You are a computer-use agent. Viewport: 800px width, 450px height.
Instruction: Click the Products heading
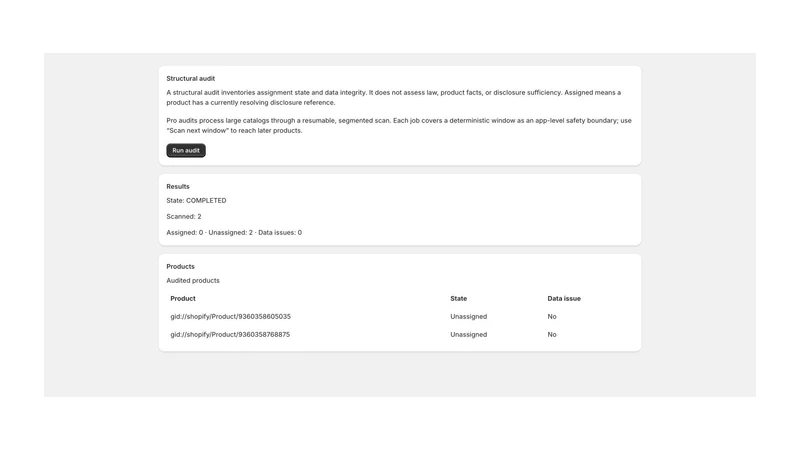(x=181, y=267)
